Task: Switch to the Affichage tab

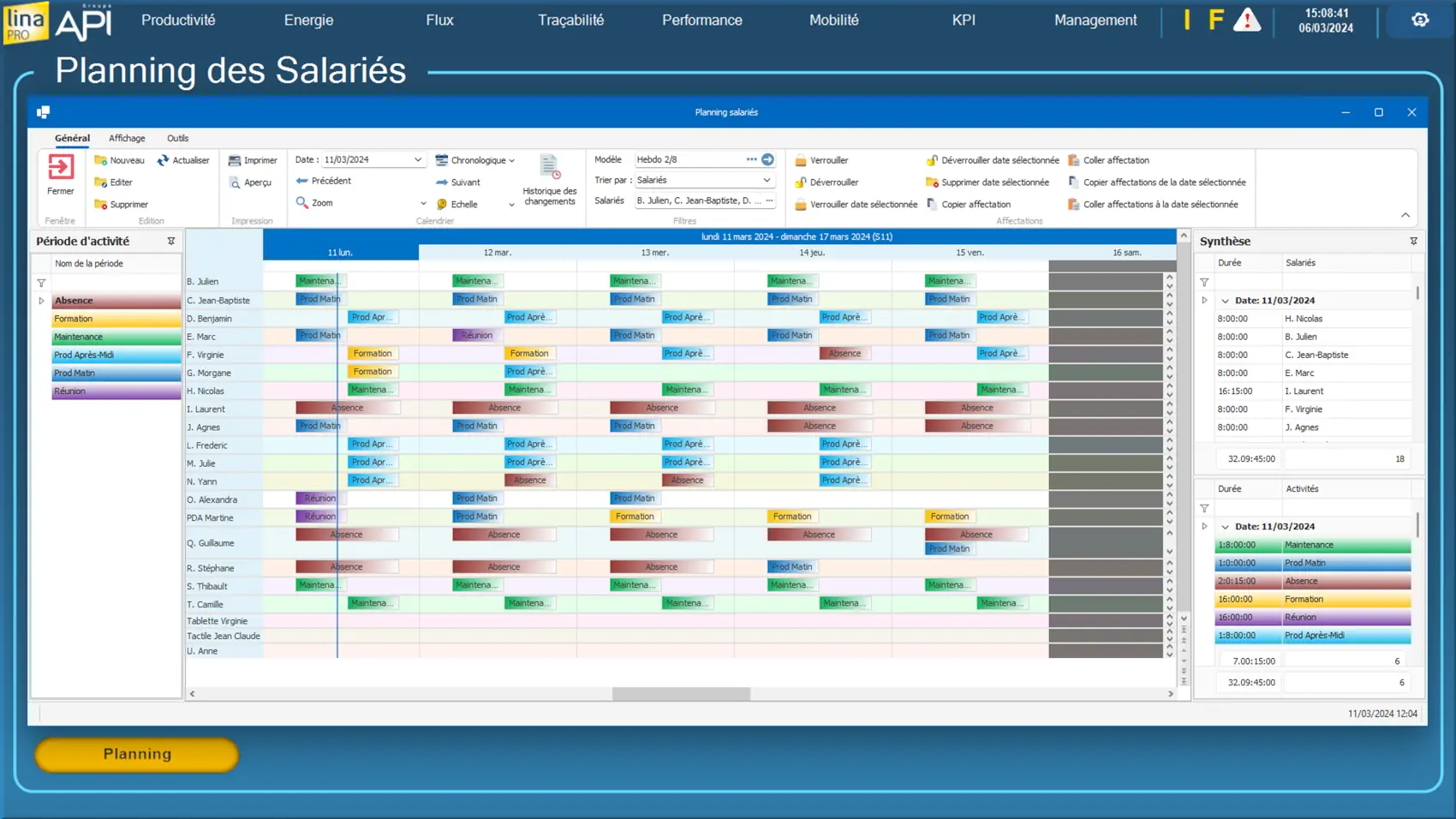Action: pos(127,138)
